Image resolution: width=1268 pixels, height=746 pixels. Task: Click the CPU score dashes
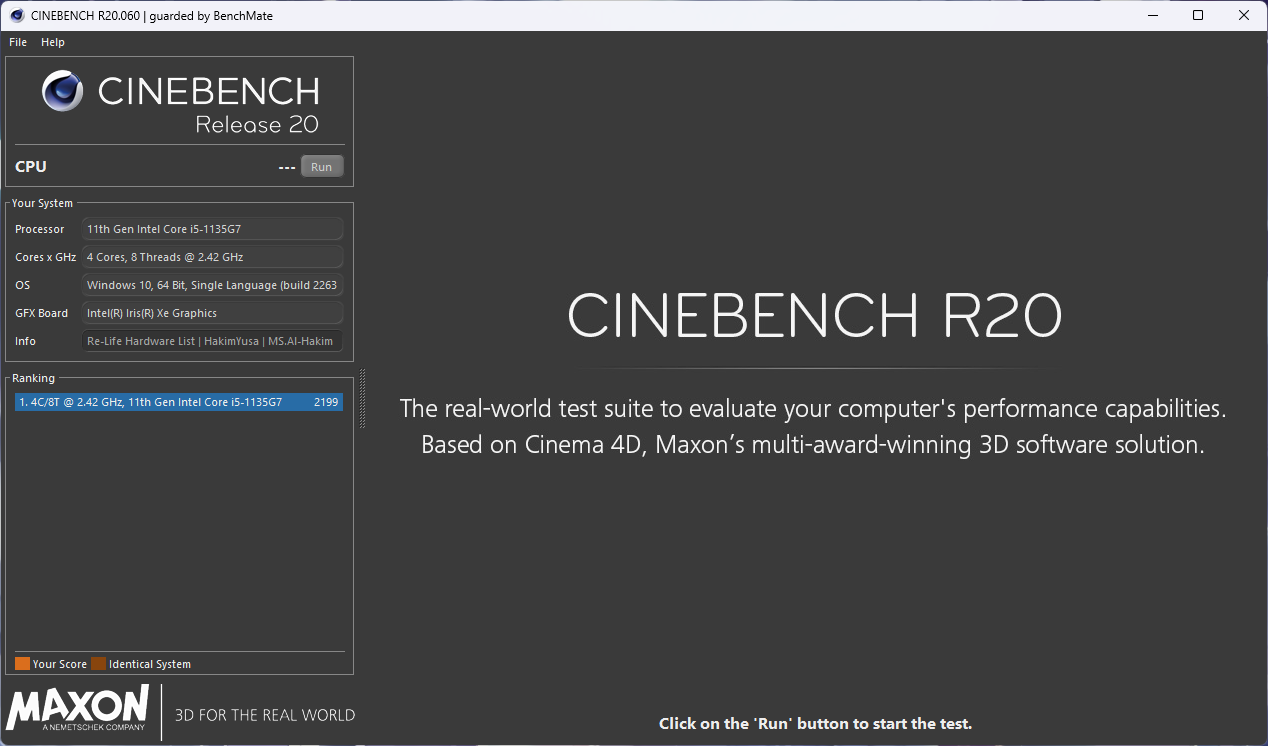287,167
